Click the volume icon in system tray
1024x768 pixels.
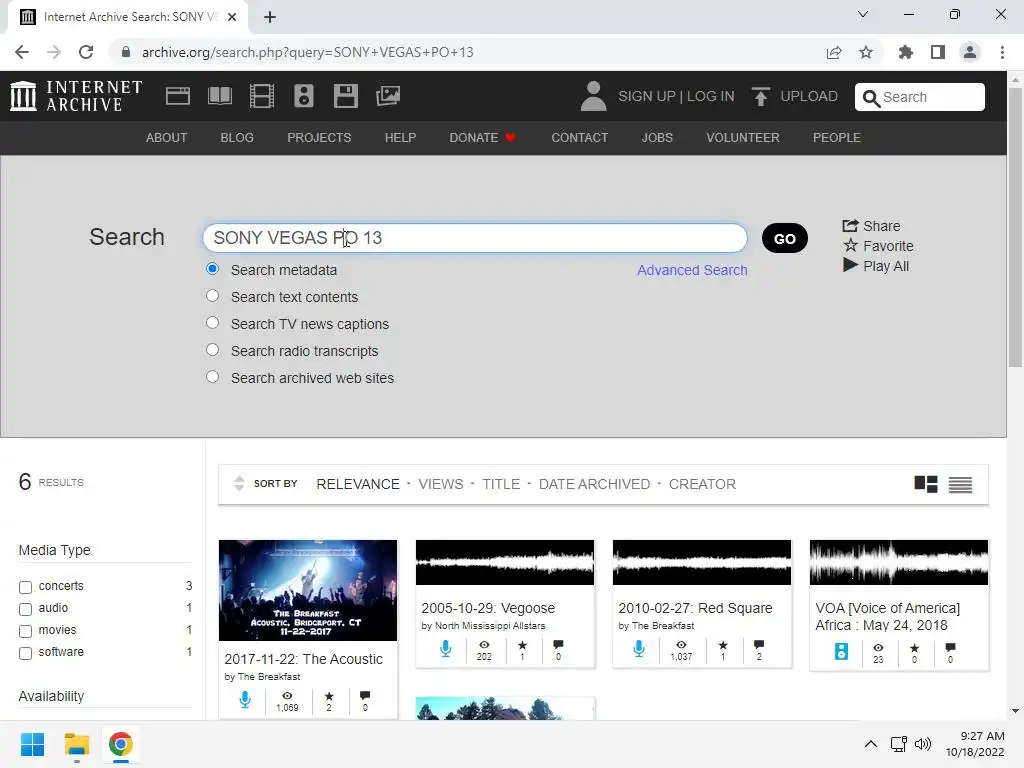click(923, 744)
